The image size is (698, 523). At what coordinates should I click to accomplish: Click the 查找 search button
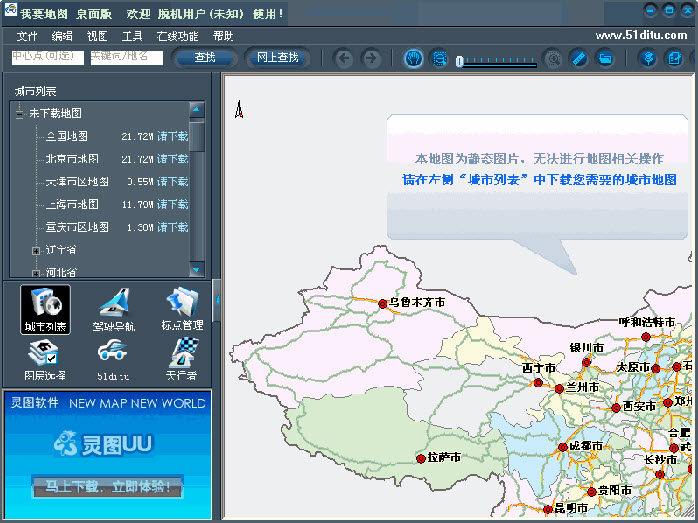coord(205,58)
